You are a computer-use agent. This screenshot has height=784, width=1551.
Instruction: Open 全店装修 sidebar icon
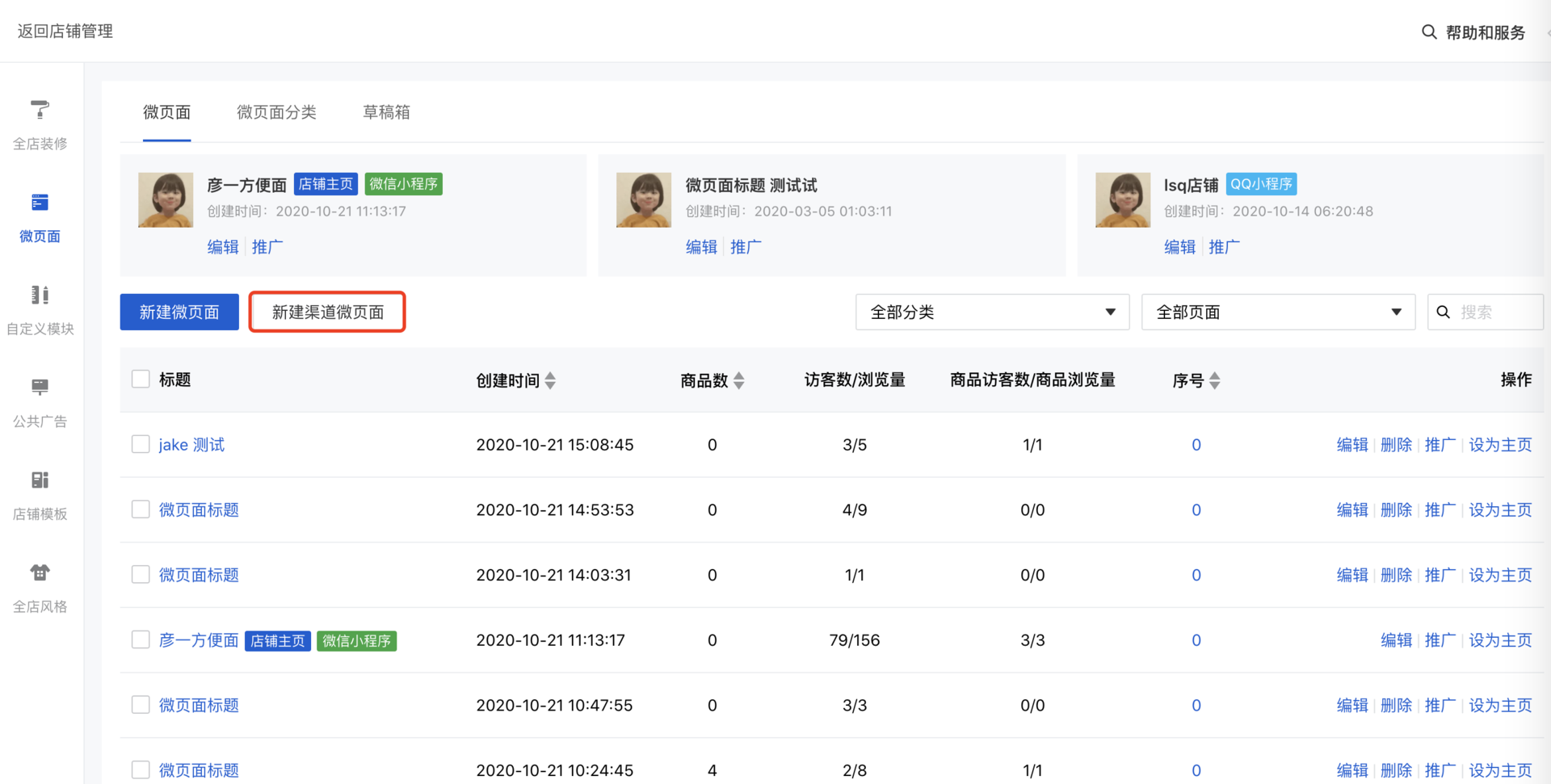[x=40, y=109]
